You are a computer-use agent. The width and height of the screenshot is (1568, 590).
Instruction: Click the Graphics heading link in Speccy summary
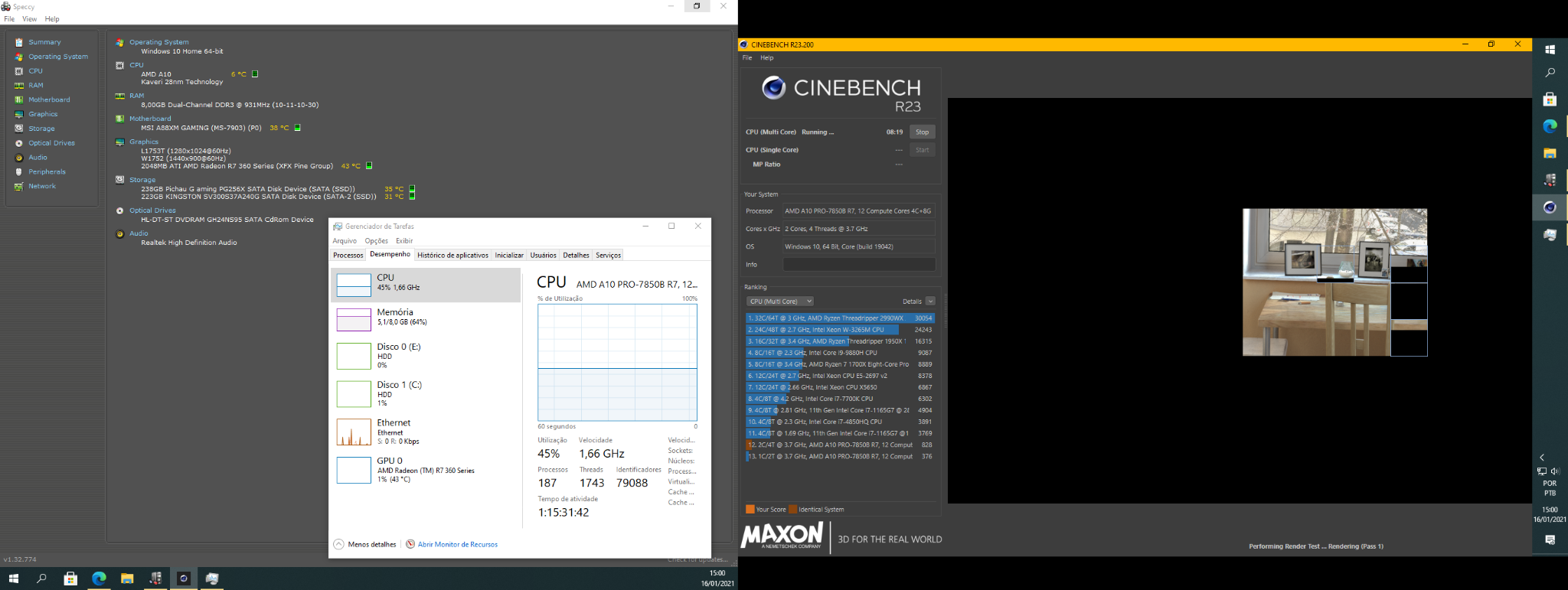tap(143, 142)
